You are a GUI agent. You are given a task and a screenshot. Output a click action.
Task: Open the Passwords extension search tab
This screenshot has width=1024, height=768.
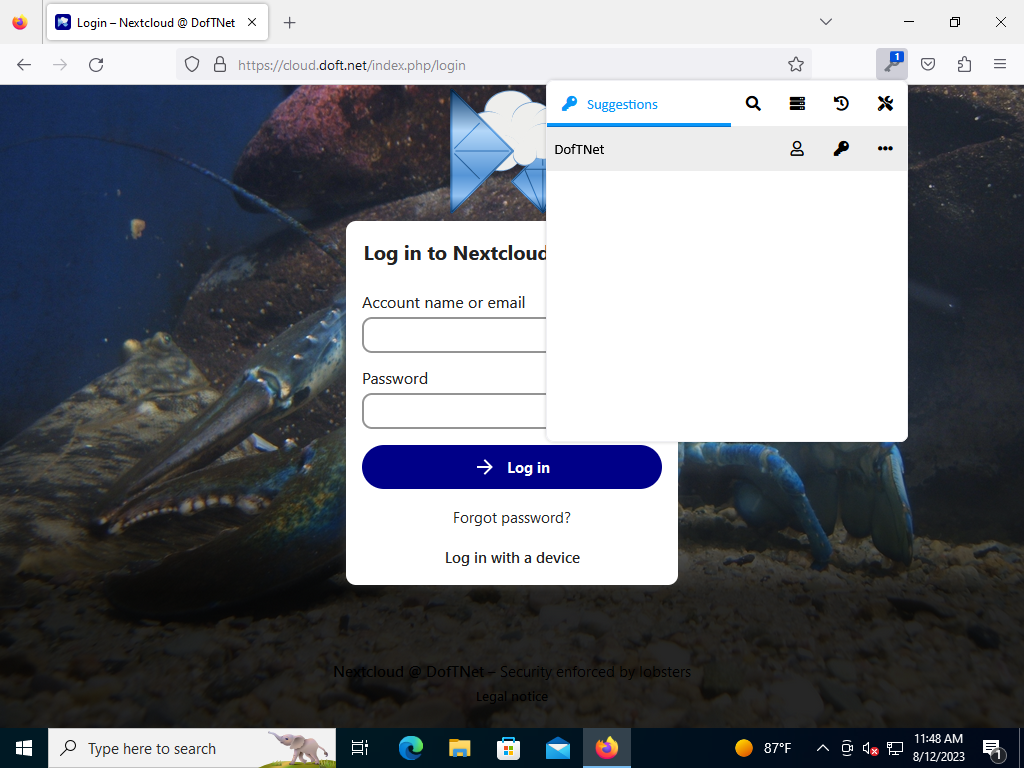click(753, 103)
